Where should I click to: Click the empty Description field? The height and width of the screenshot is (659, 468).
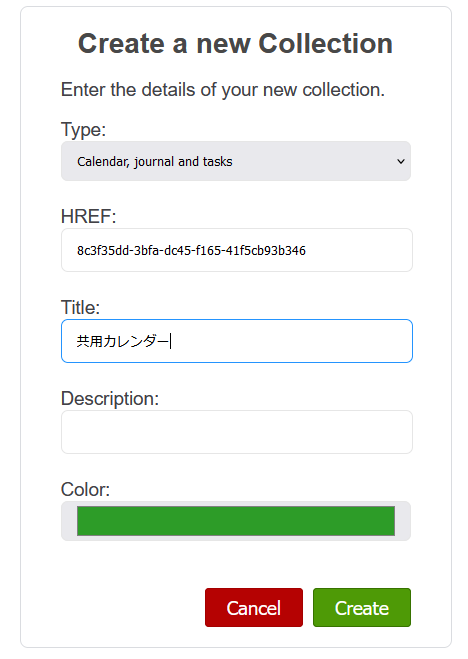(237, 432)
